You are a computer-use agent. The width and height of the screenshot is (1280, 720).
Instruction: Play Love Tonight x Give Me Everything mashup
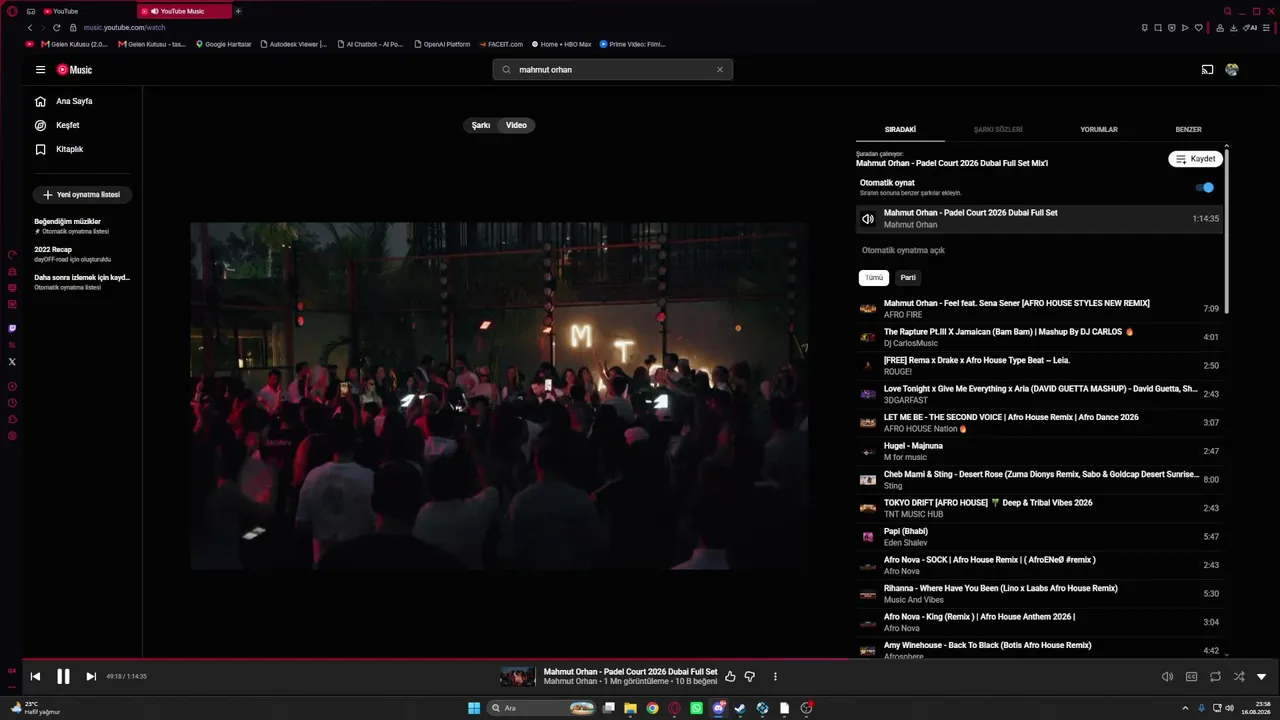click(x=1040, y=394)
